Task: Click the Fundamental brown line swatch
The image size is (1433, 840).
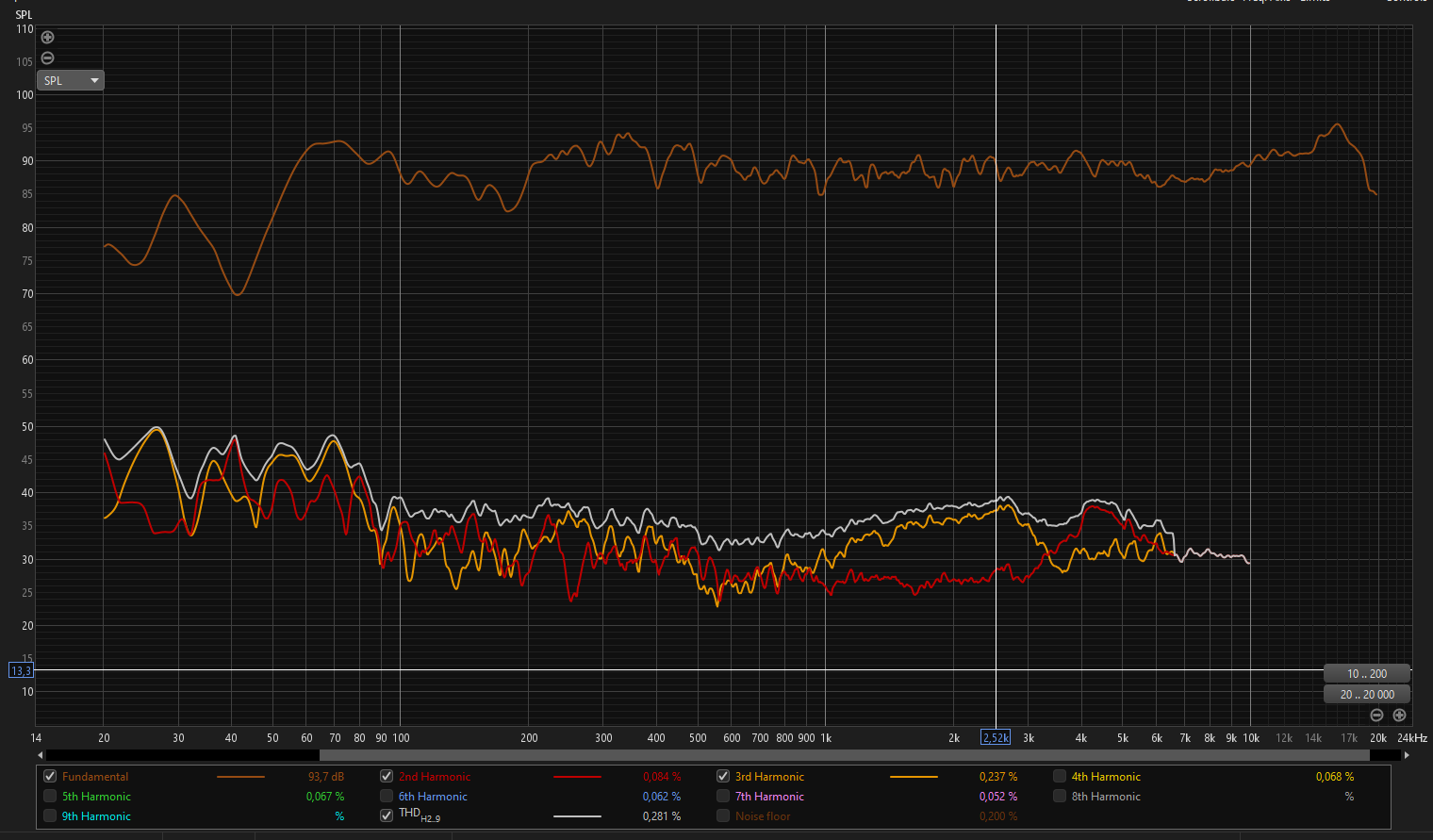Action: (x=240, y=777)
